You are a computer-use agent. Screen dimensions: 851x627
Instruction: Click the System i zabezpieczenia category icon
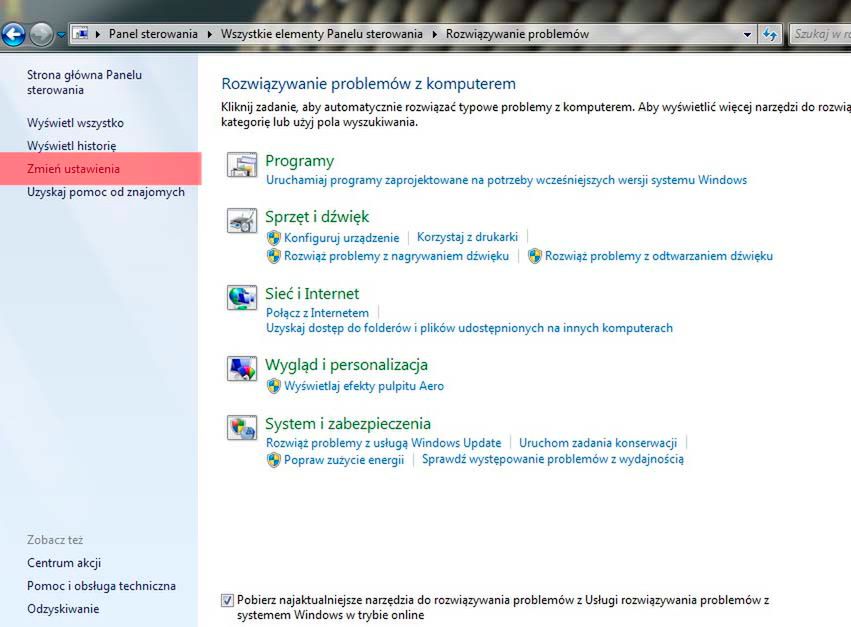coord(242,427)
